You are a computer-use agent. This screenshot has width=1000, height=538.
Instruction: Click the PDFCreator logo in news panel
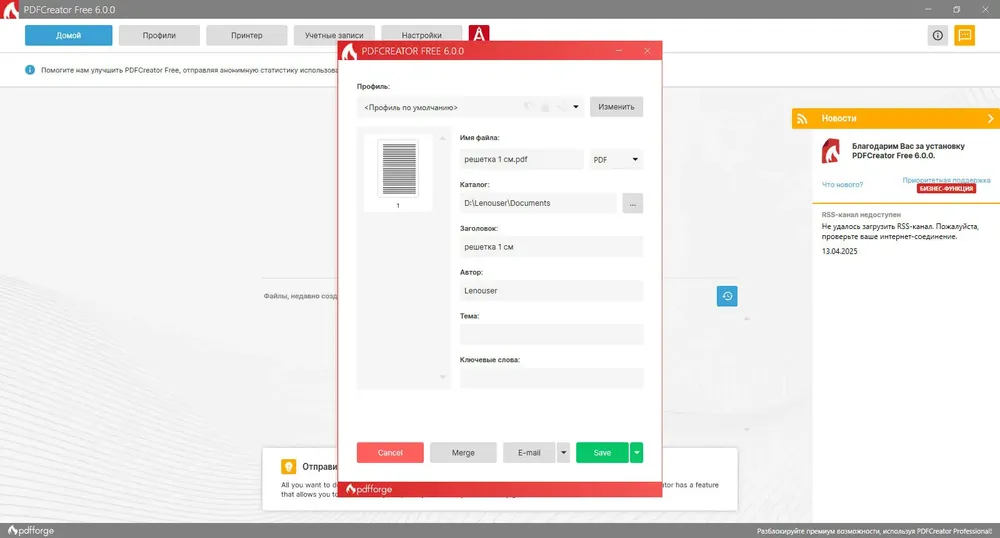pyautogui.click(x=831, y=151)
